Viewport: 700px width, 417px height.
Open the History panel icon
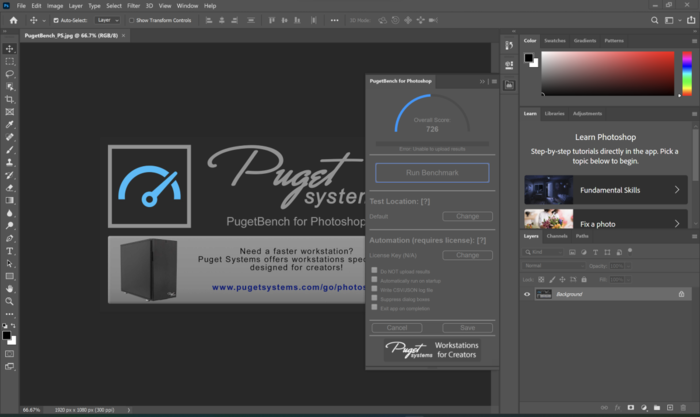[x=509, y=45]
